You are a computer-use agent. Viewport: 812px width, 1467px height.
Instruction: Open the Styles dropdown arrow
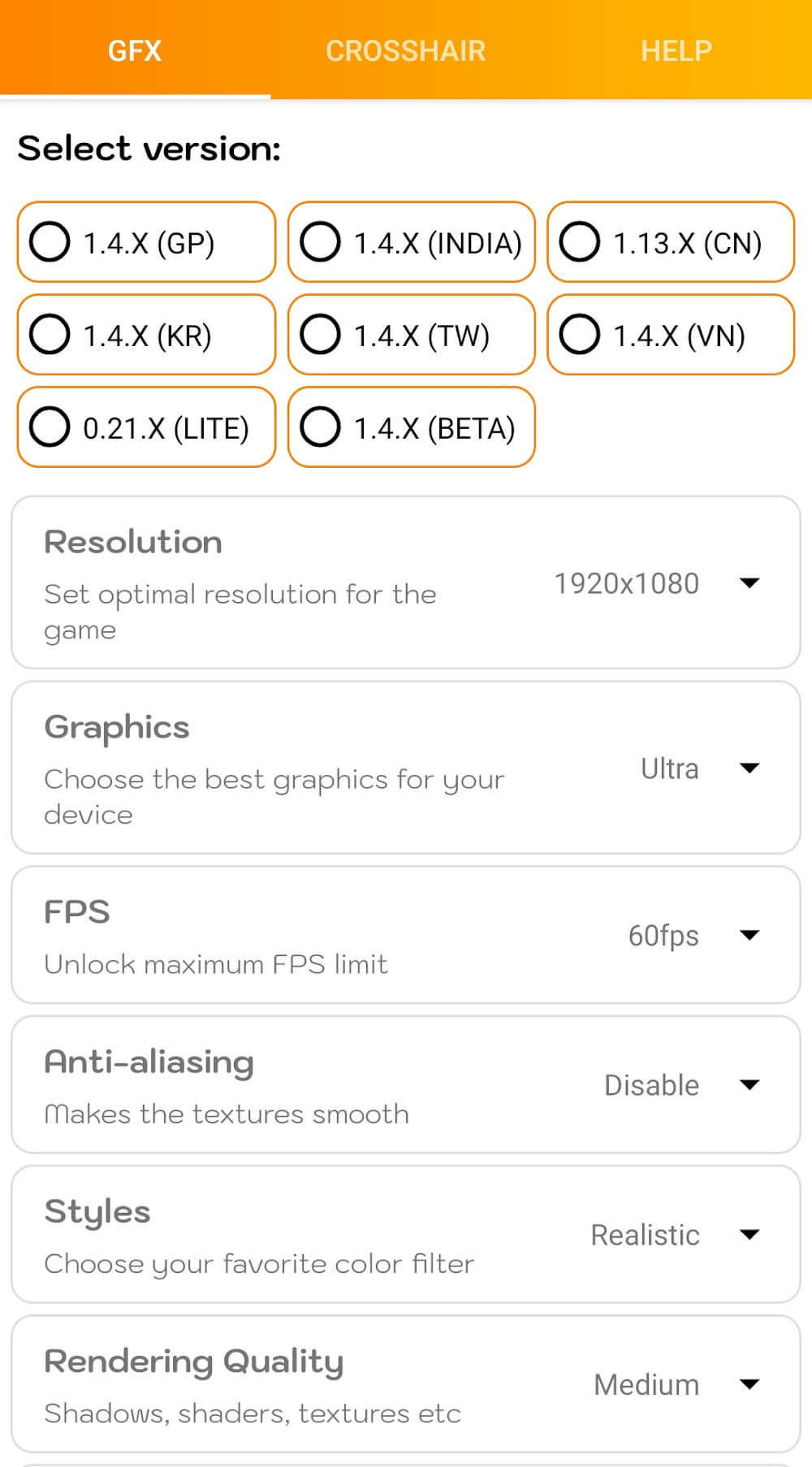click(x=749, y=1235)
